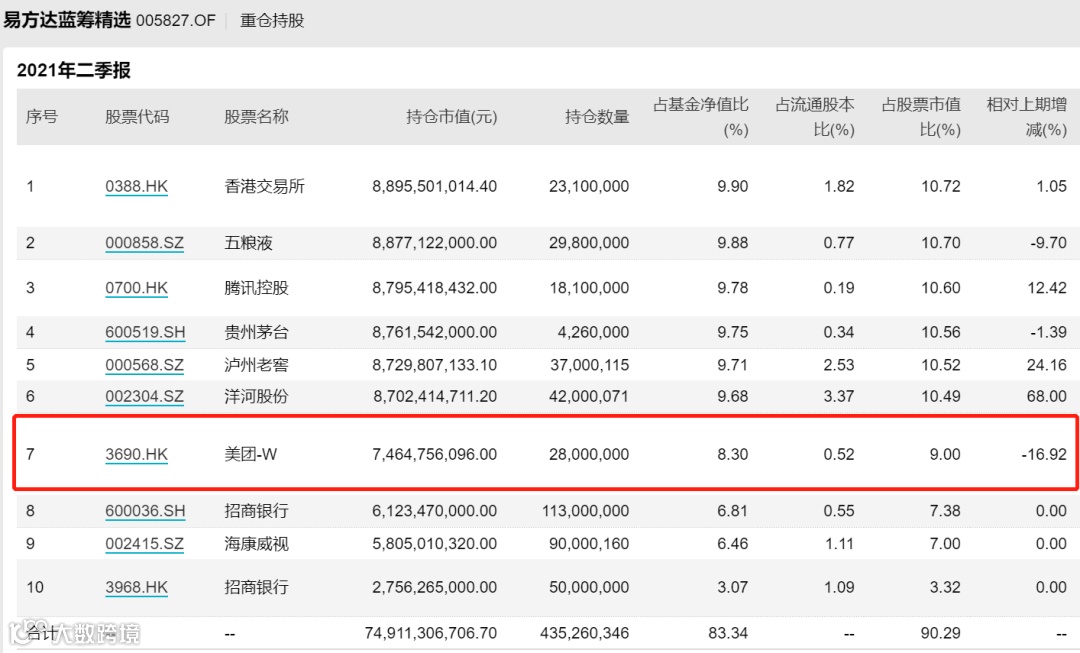Click stock name 美团-W
This screenshot has height=653, width=1080.
(x=251, y=454)
